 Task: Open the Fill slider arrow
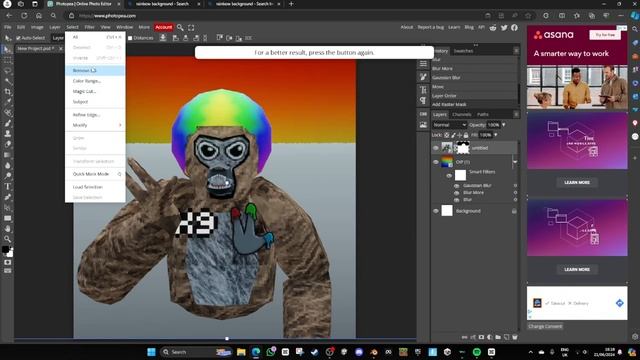pos(496,135)
